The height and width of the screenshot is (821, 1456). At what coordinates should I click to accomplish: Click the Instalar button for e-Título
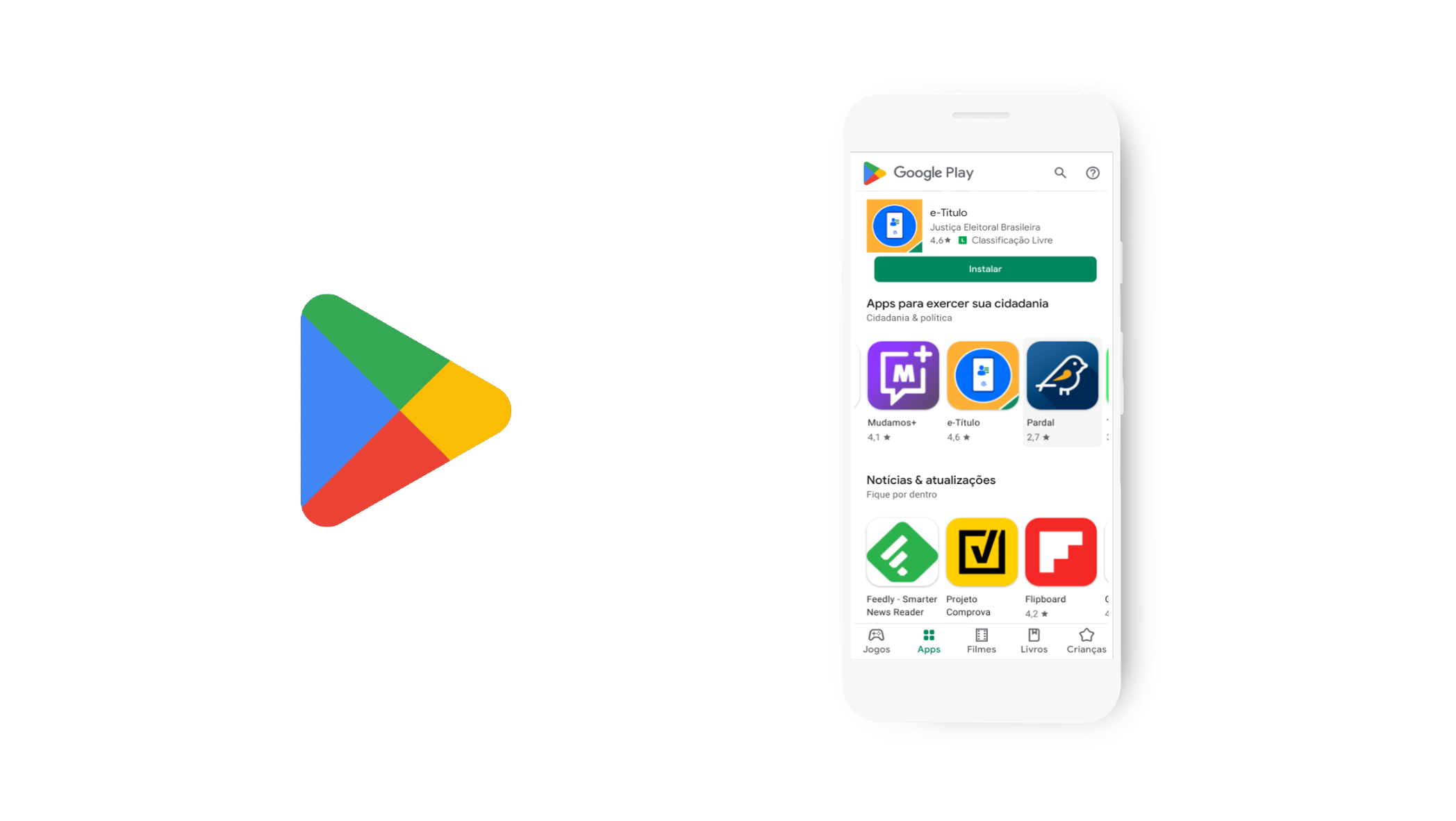click(x=984, y=268)
